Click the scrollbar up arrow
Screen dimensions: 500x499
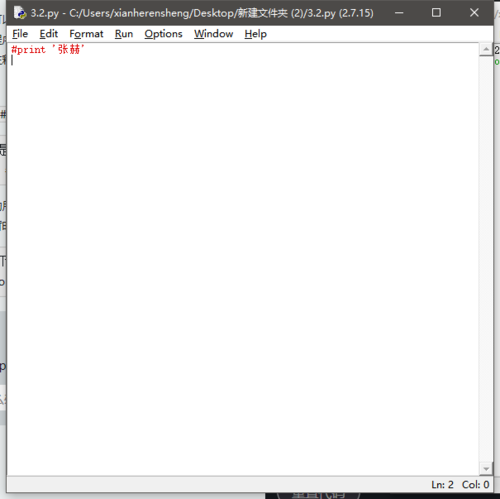tap(486, 50)
